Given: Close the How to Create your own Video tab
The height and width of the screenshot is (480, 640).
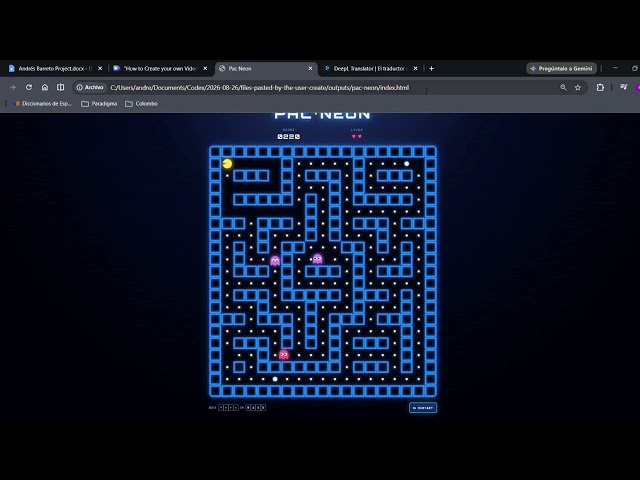Looking at the screenshot, I should click(x=205, y=69).
